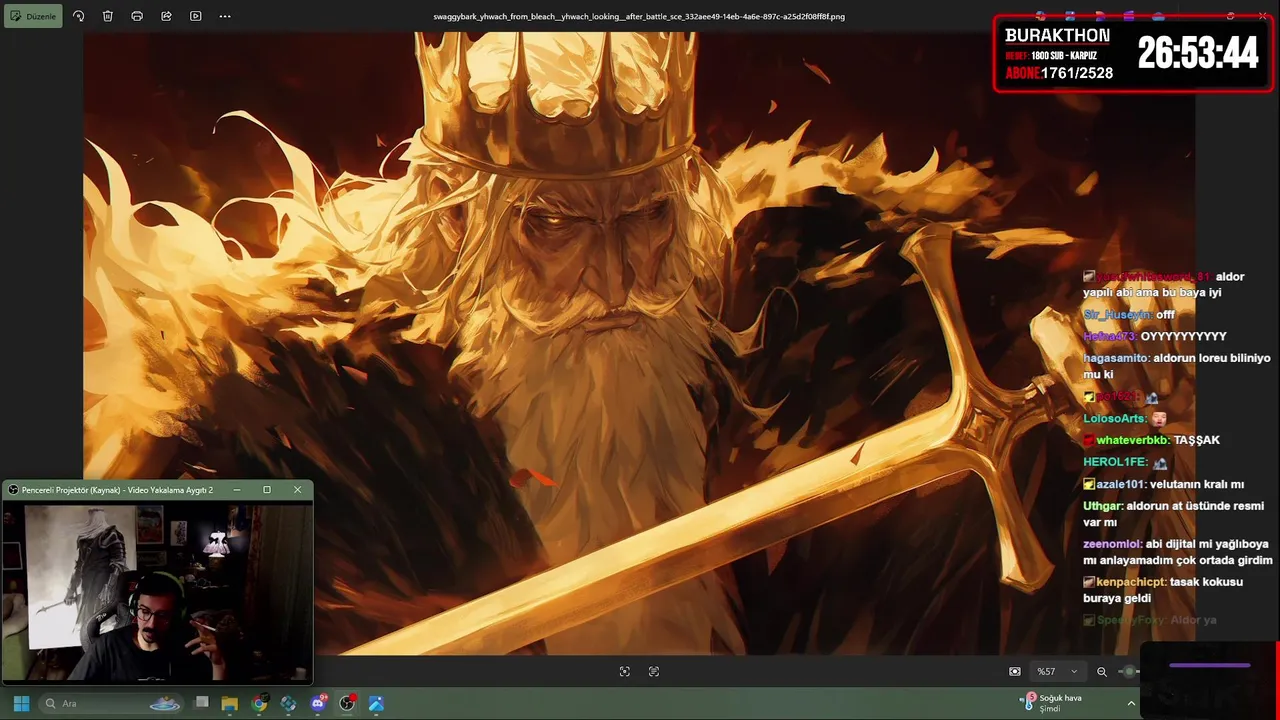Open the three-dots more options menu
The image size is (1280, 720).
tap(225, 16)
